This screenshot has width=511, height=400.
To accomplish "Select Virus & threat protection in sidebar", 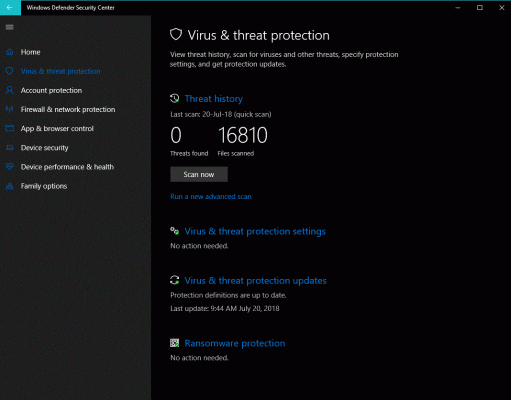I will [x=60, y=71].
